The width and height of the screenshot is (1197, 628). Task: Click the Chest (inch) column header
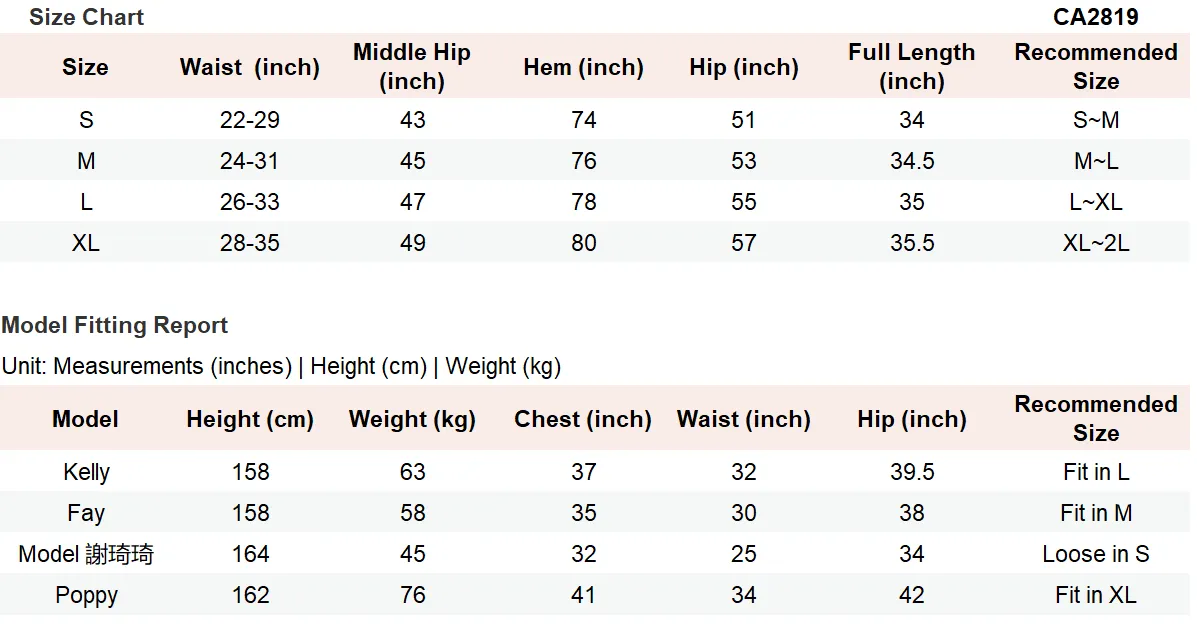pyautogui.click(x=583, y=419)
